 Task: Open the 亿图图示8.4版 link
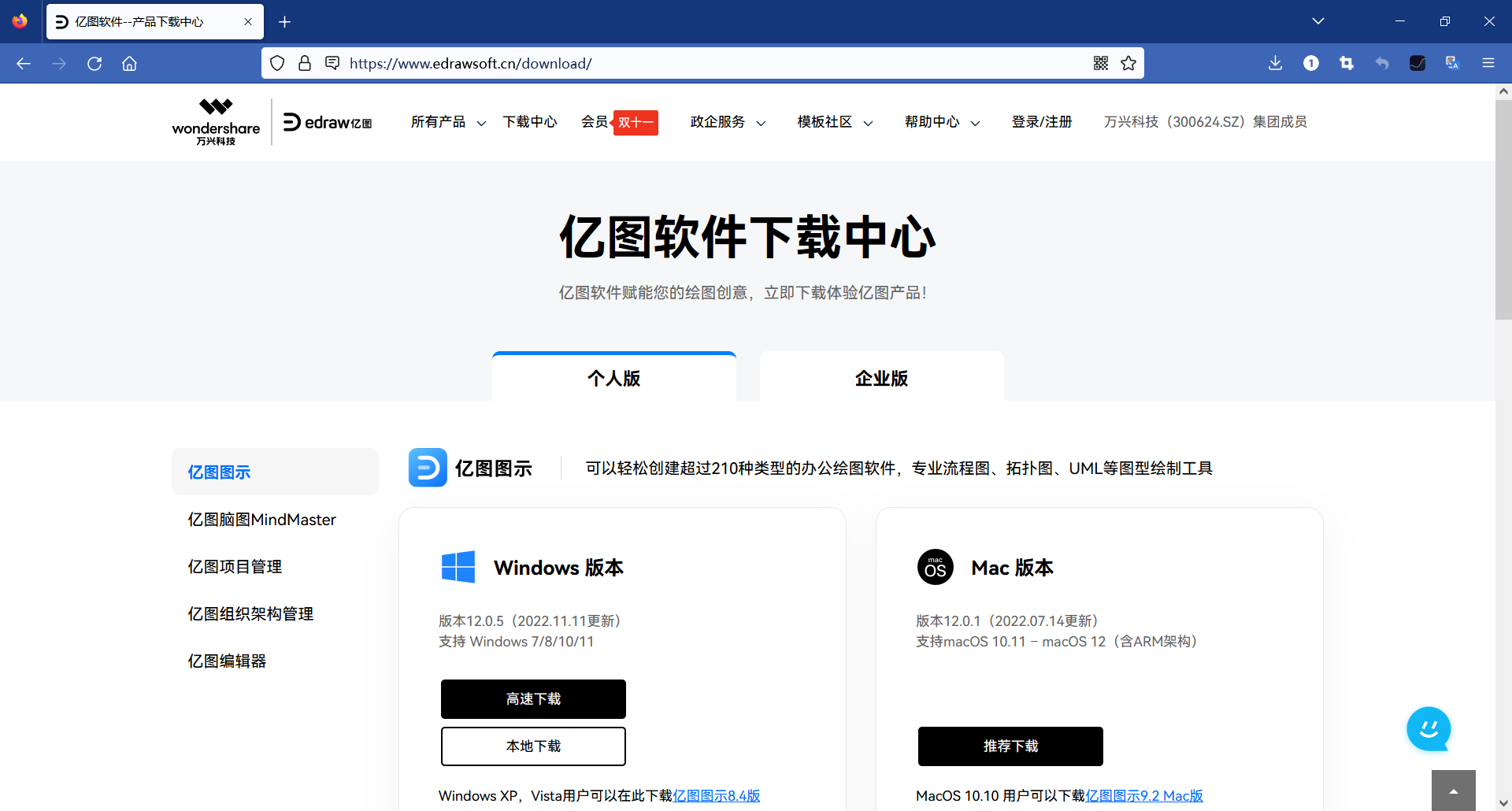click(717, 796)
